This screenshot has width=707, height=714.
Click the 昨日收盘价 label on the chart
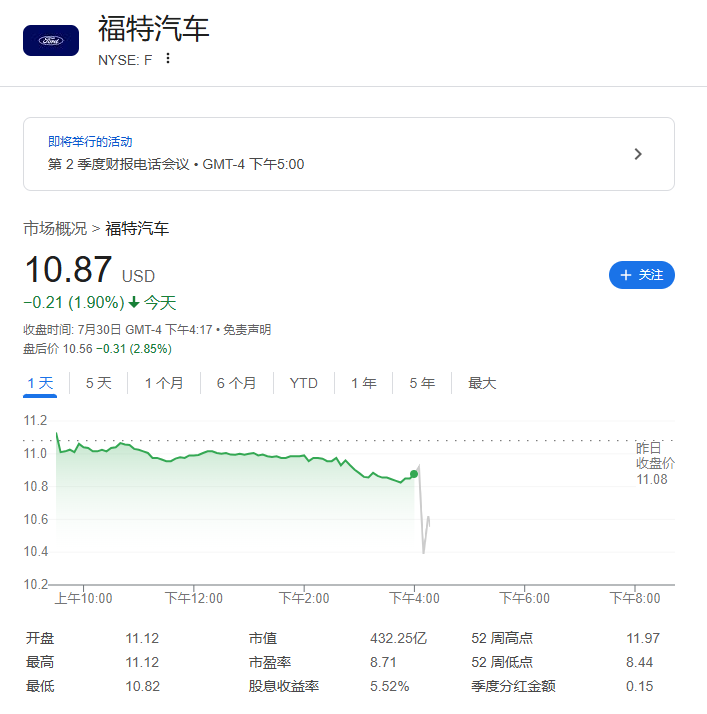click(x=655, y=455)
